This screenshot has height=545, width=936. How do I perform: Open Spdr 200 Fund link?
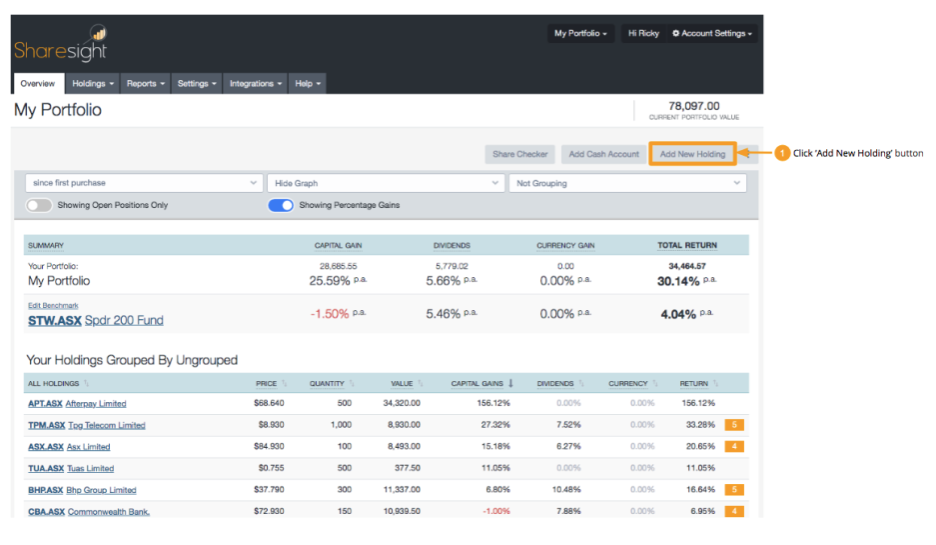coord(124,321)
